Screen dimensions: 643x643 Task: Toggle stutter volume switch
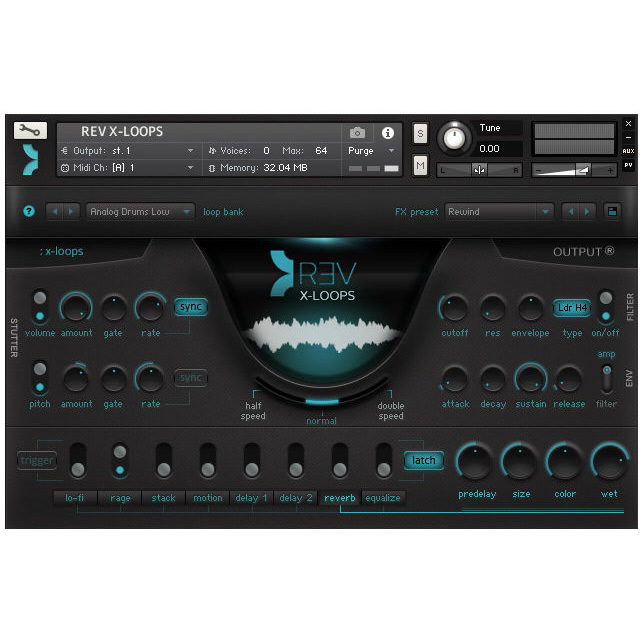[x=40, y=307]
